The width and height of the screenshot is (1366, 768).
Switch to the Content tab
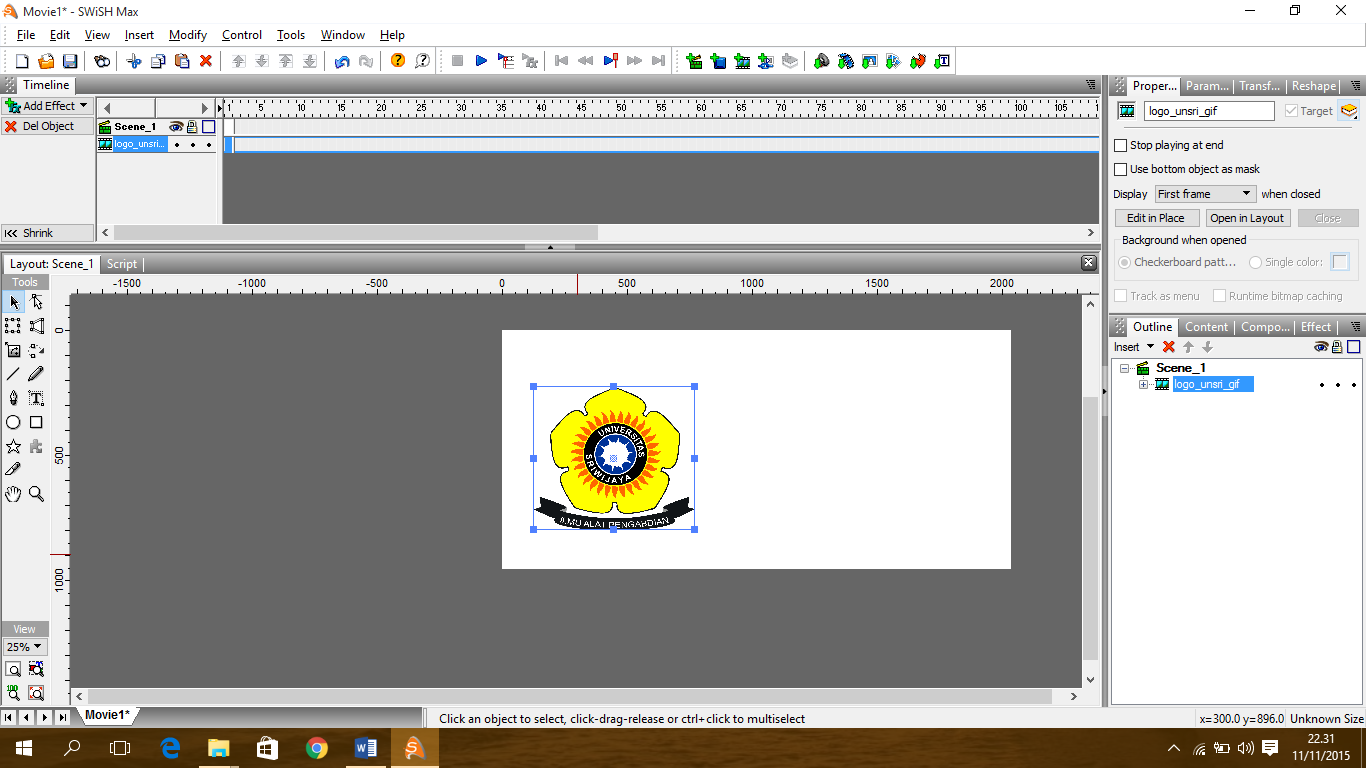tap(1206, 327)
